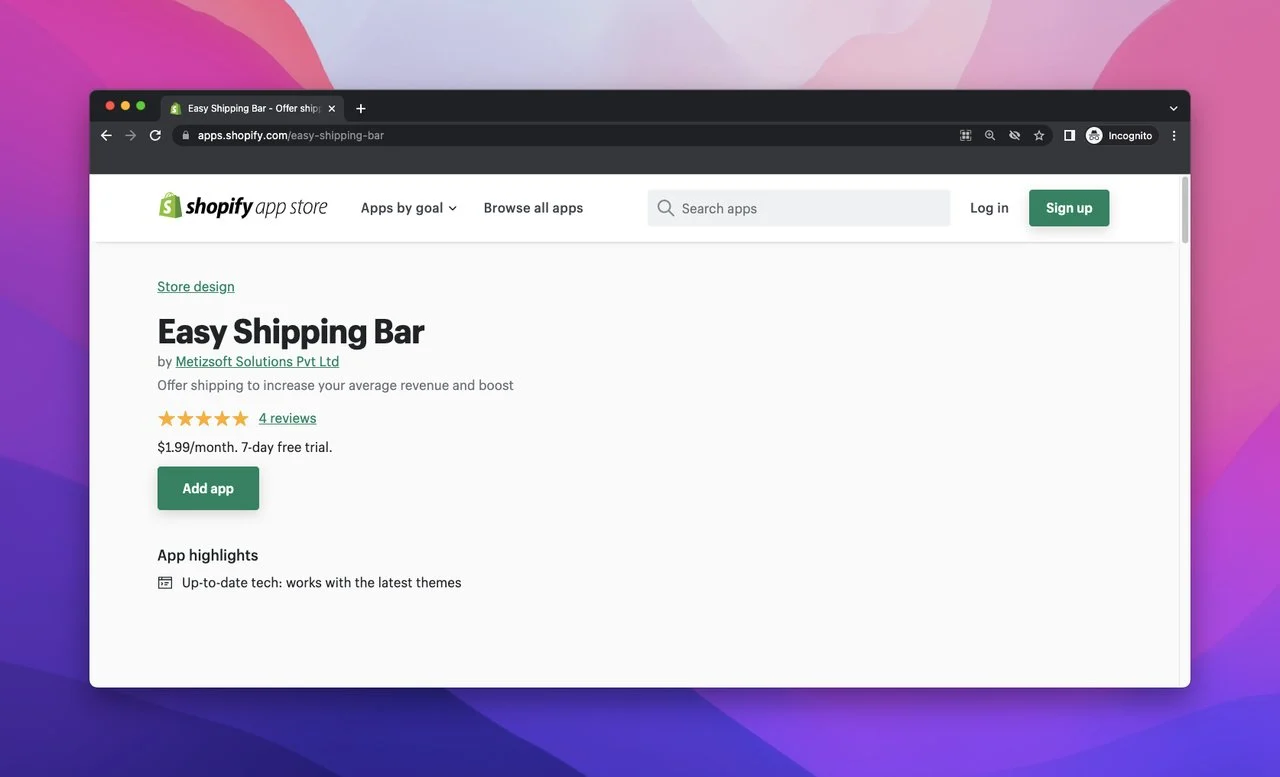Select the Easy Shipping Bar browser tab

(253, 108)
